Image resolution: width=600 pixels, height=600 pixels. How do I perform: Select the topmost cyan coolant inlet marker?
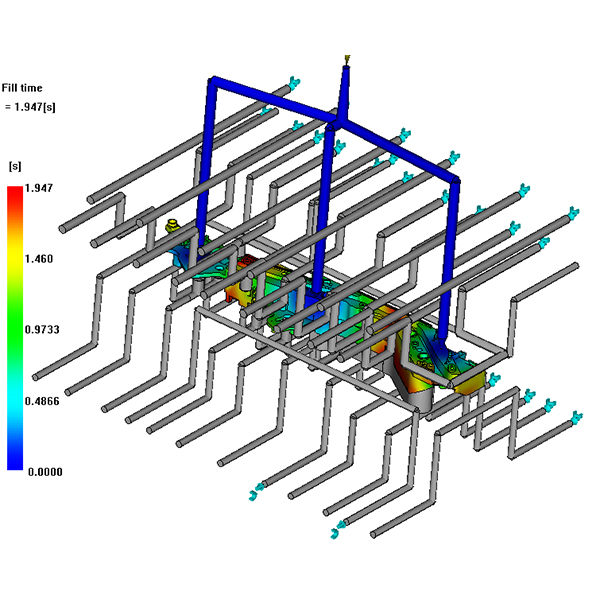point(294,82)
